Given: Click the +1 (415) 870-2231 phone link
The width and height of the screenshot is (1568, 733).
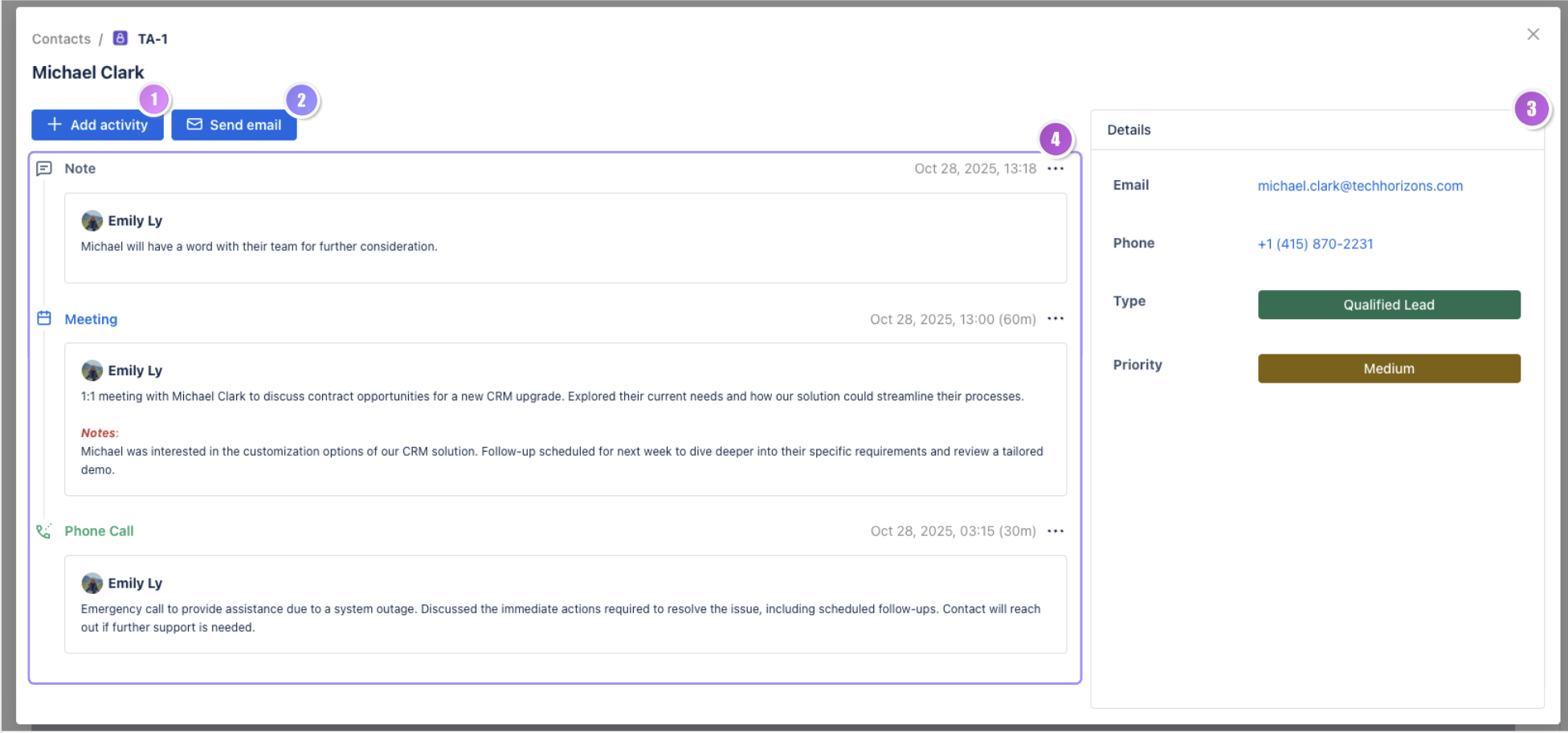Looking at the screenshot, I should 1315,244.
